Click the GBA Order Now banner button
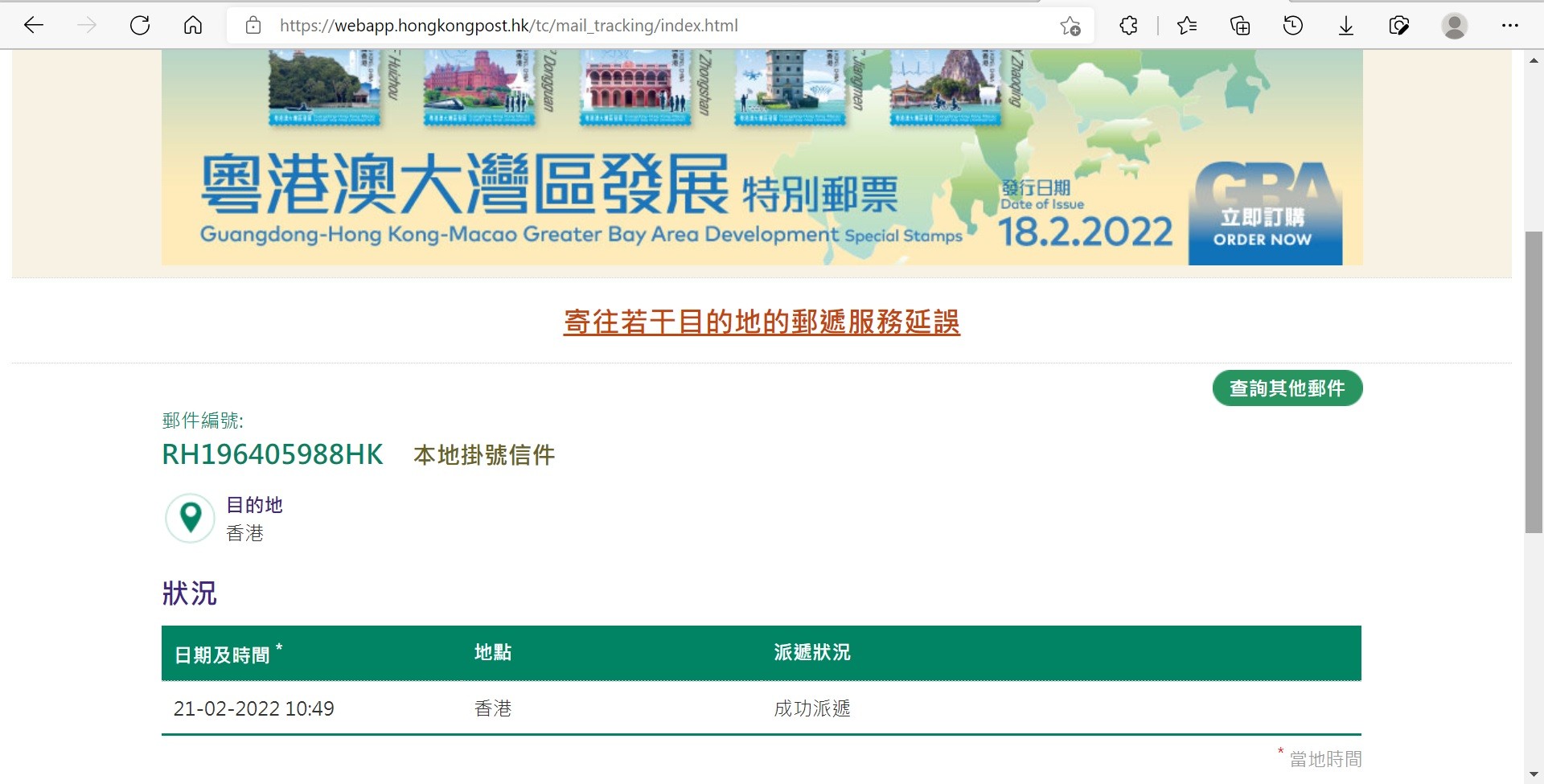The width and height of the screenshot is (1544, 784). [1266, 214]
